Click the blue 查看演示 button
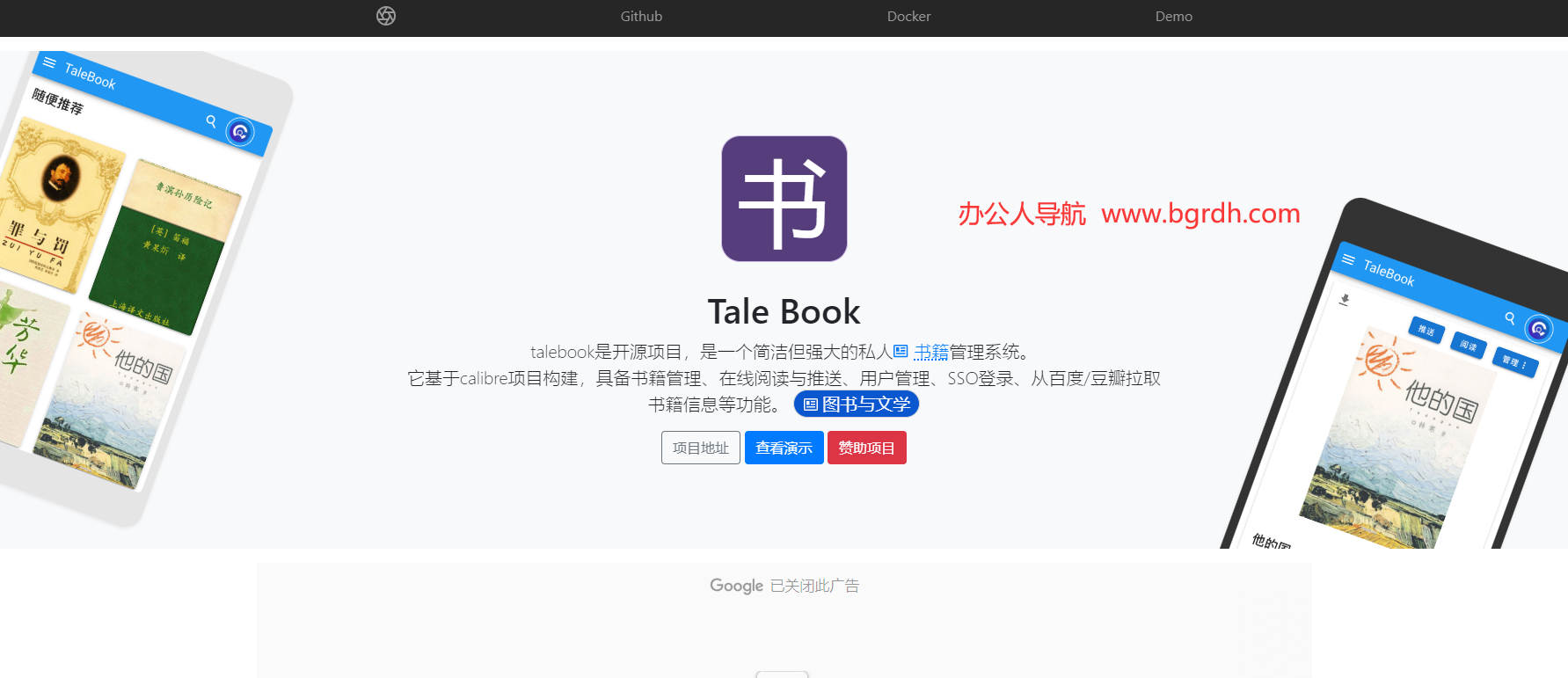Screen dimensions: 1568x678 pos(784,448)
